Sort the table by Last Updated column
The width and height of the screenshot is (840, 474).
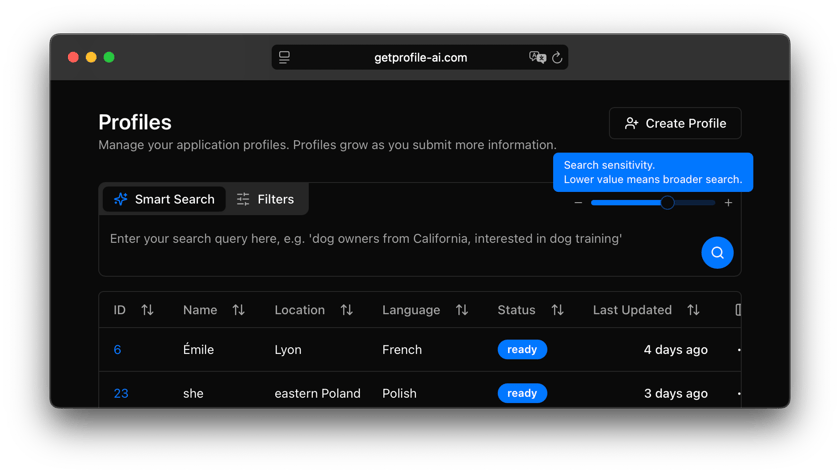pyautogui.click(x=693, y=310)
